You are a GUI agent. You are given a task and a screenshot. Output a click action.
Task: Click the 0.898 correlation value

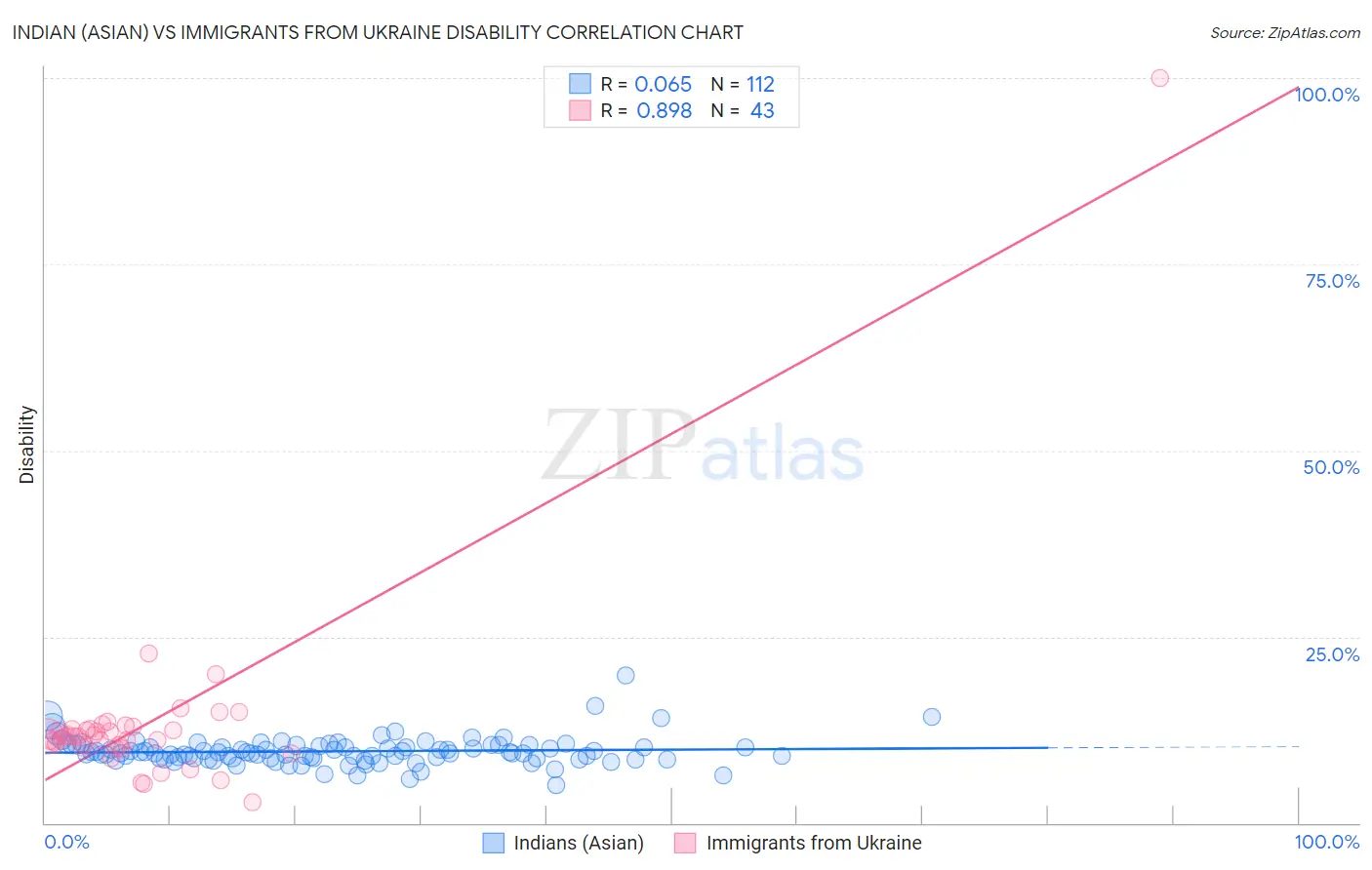coord(664,110)
